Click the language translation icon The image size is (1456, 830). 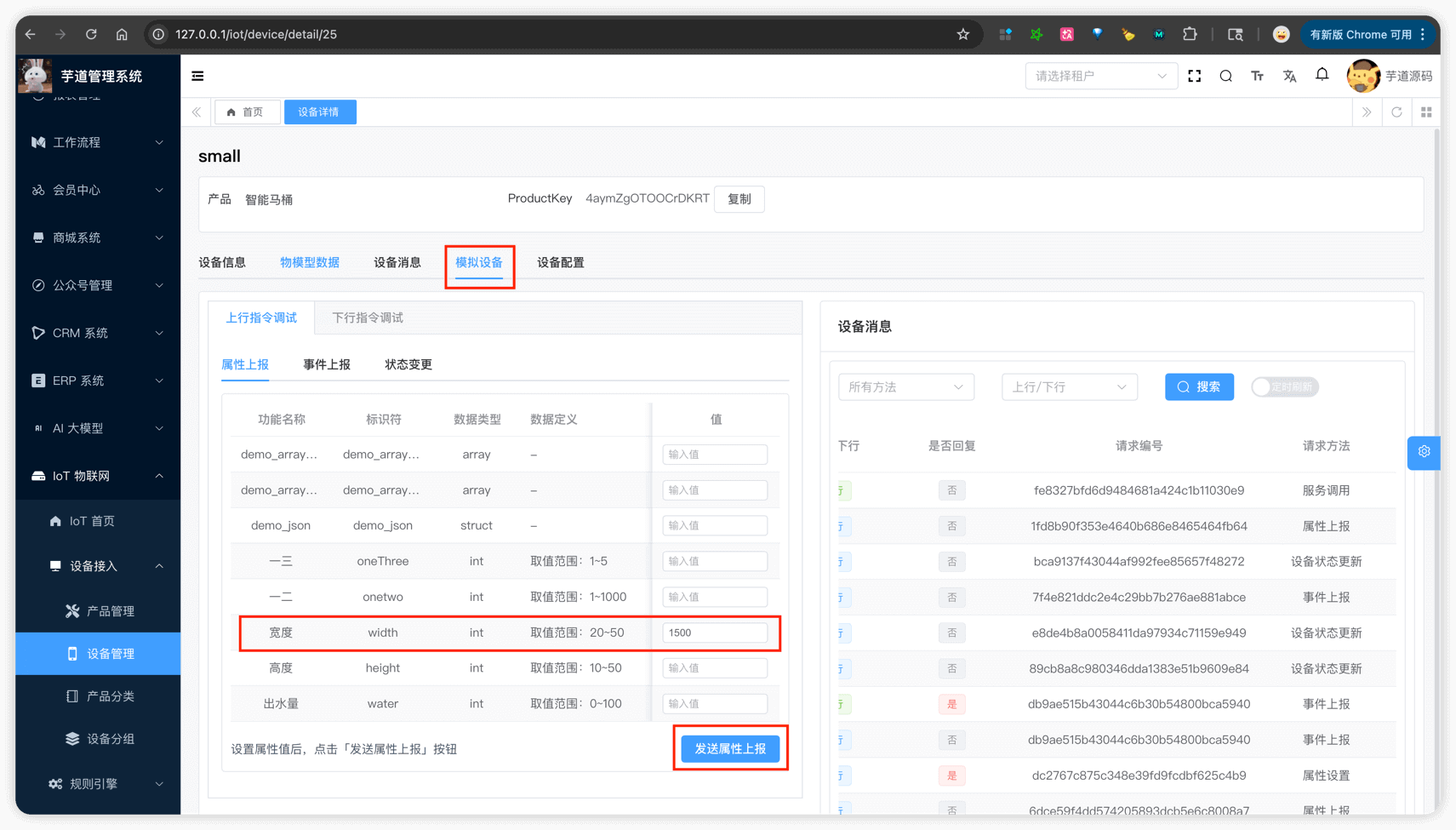(1289, 76)
